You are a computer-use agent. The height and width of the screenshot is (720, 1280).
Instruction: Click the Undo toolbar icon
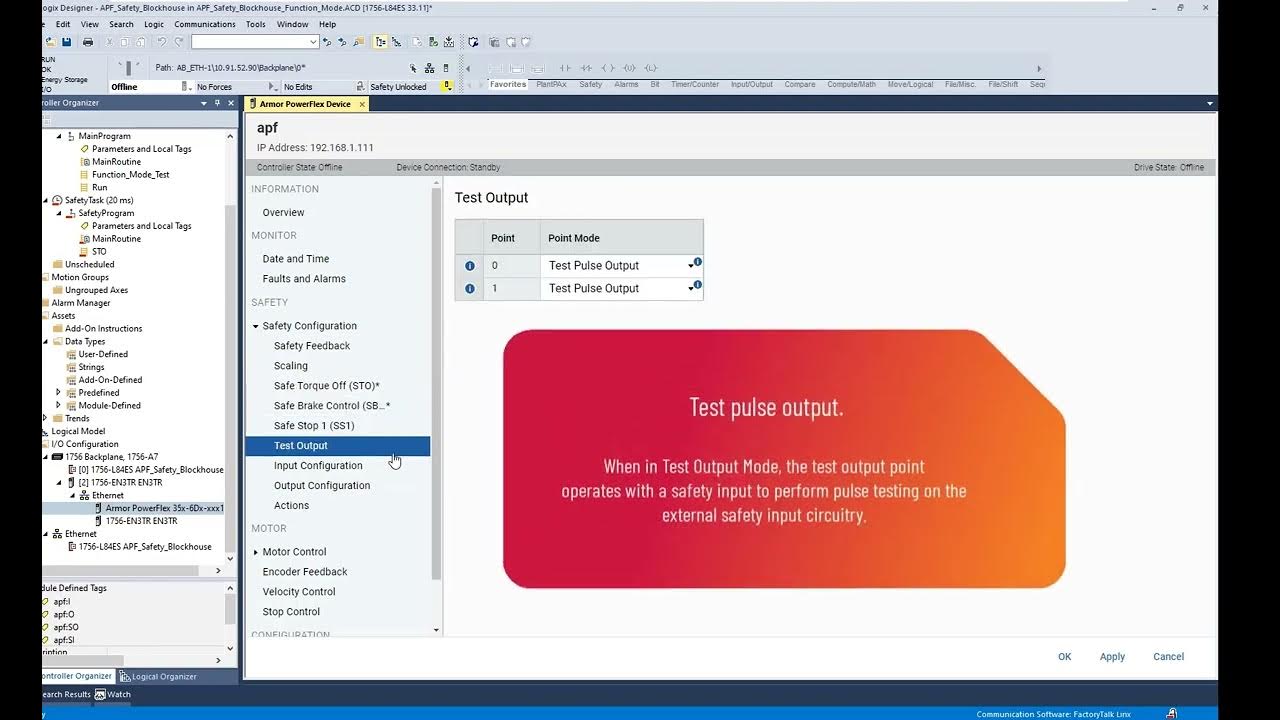click(161, 42)
